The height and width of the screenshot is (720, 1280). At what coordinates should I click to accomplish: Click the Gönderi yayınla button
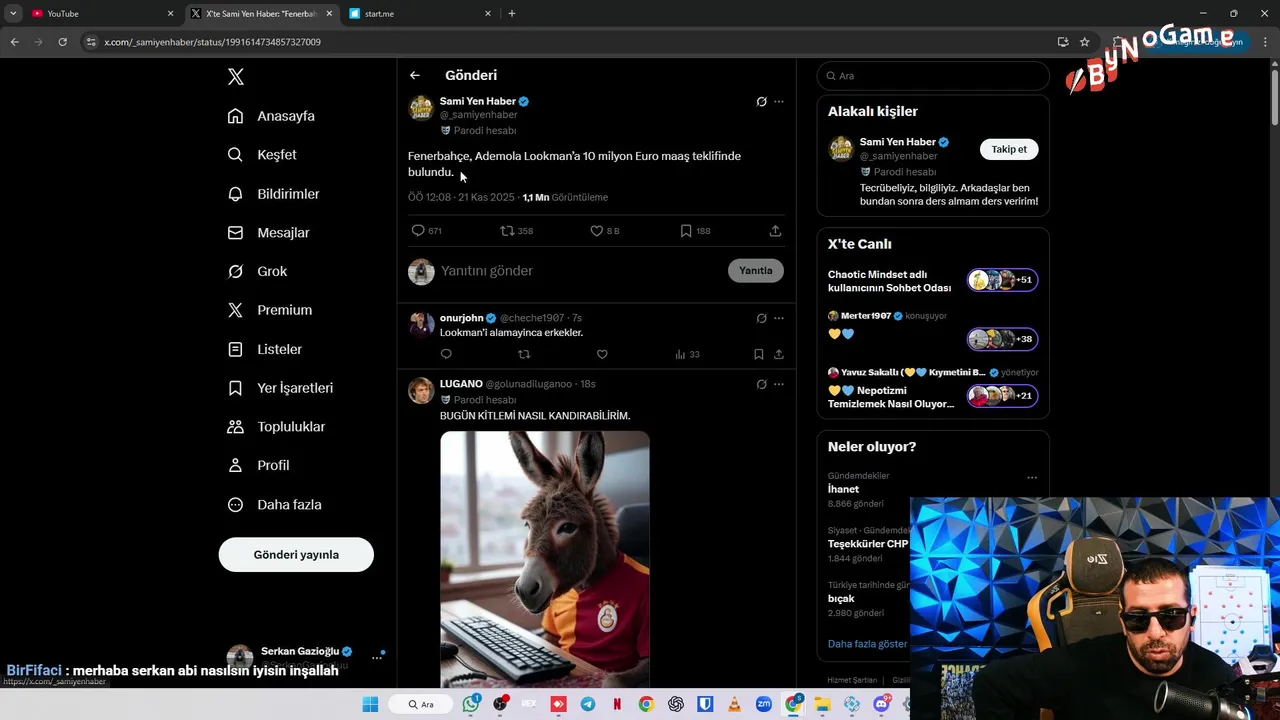[296, 555]
